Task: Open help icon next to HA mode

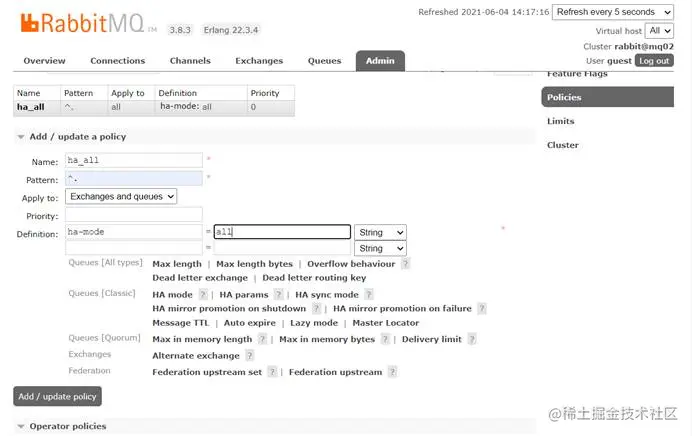Action: [203, 294]
